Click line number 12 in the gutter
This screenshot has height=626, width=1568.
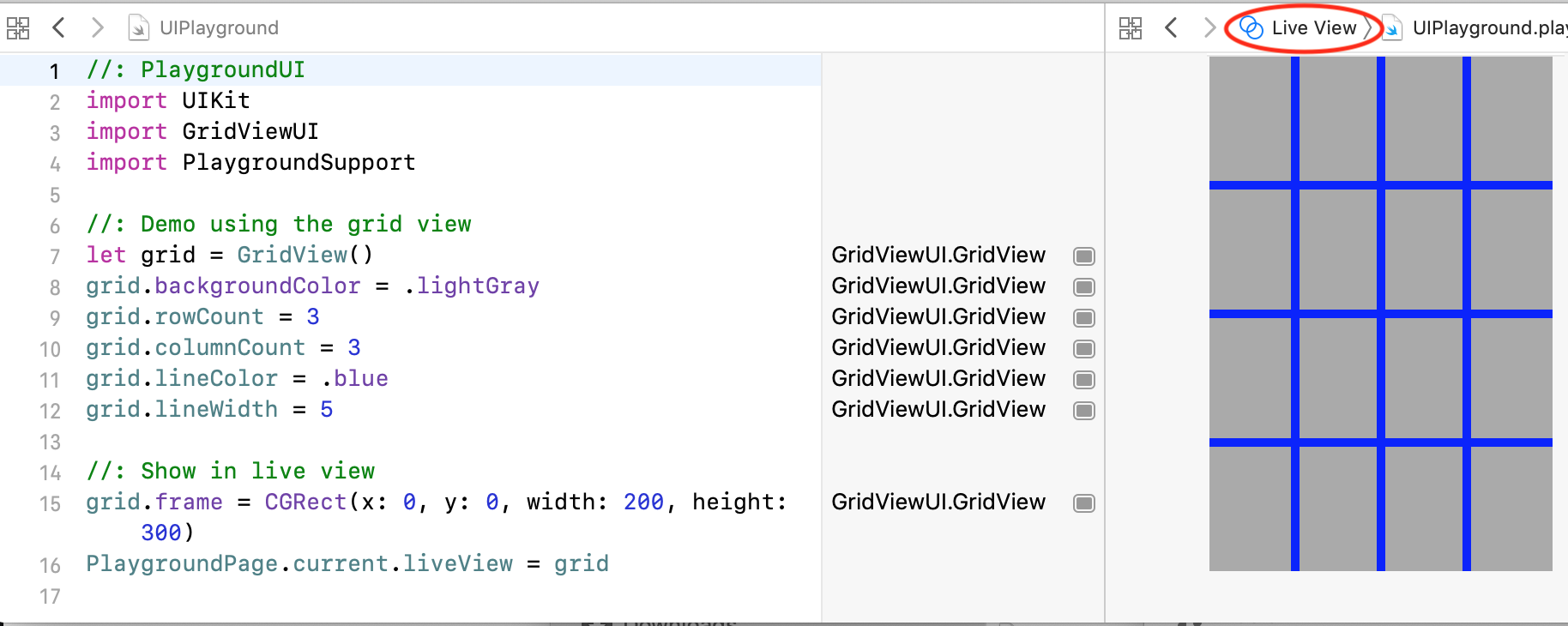(51, 411)
